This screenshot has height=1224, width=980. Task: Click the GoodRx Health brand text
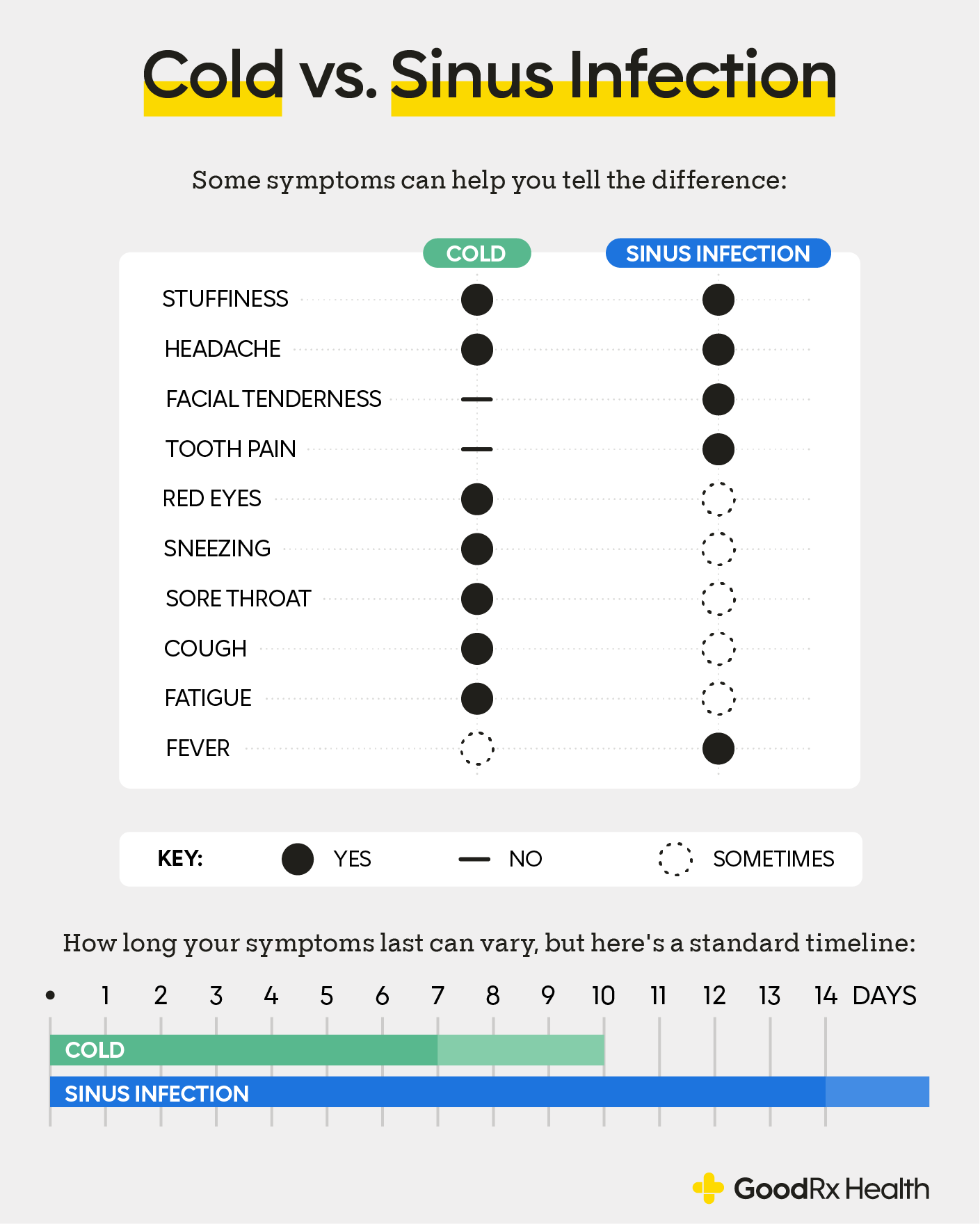pos(831,1189)
